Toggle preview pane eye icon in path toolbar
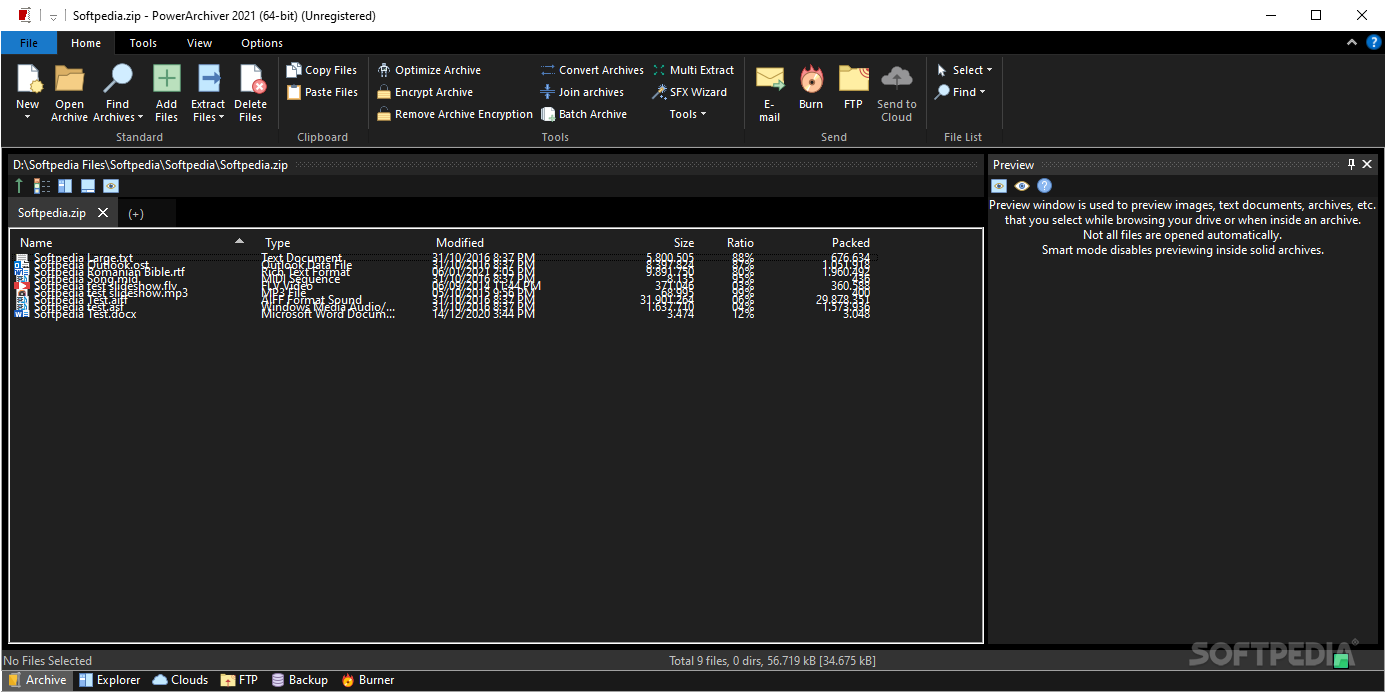The width and height of the screenshot is (1386, 693). point(111,186)
